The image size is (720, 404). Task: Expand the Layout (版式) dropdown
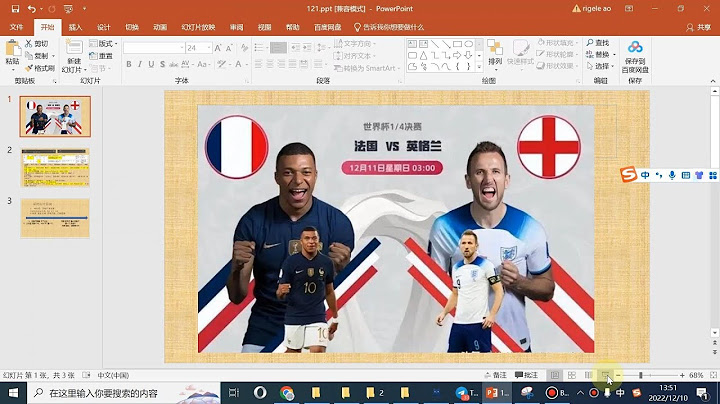point(103,44)
